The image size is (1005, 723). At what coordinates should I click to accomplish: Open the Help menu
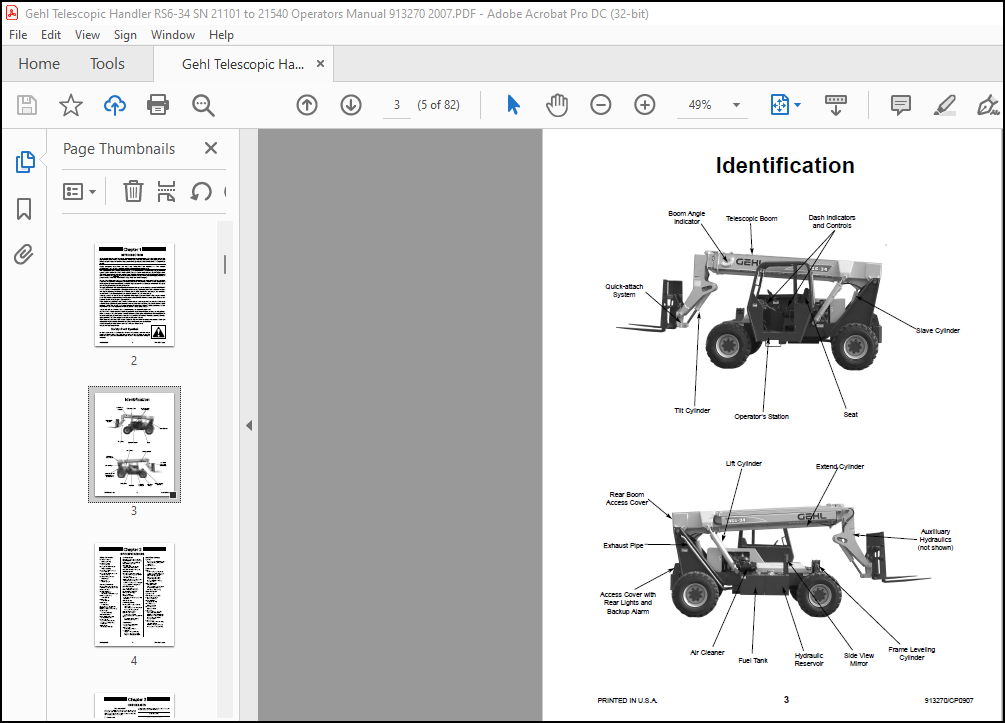click(x=221, y=35)
